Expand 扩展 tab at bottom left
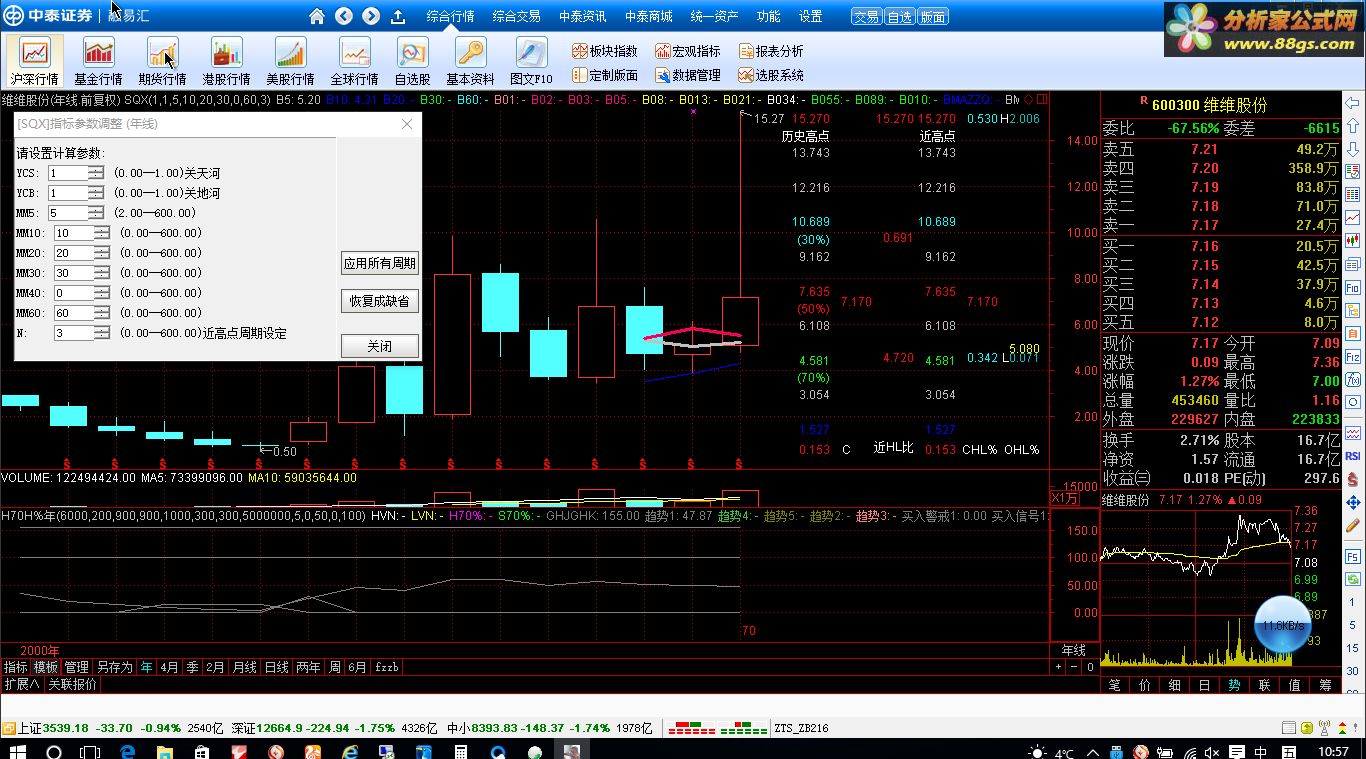Screen dimensions: 1366x759 coord(21,685)
